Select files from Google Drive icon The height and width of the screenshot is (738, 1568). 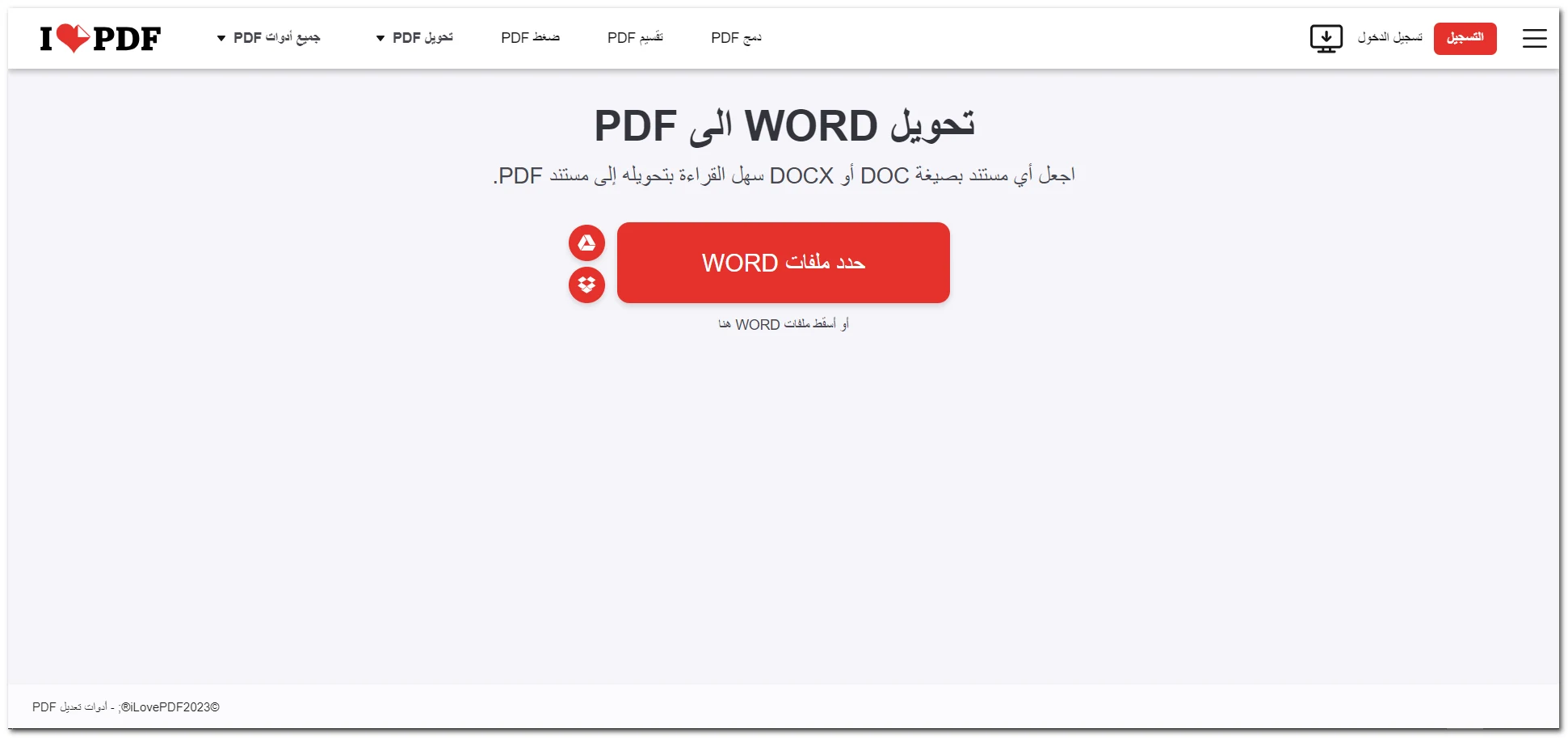[x=586, y=242]
